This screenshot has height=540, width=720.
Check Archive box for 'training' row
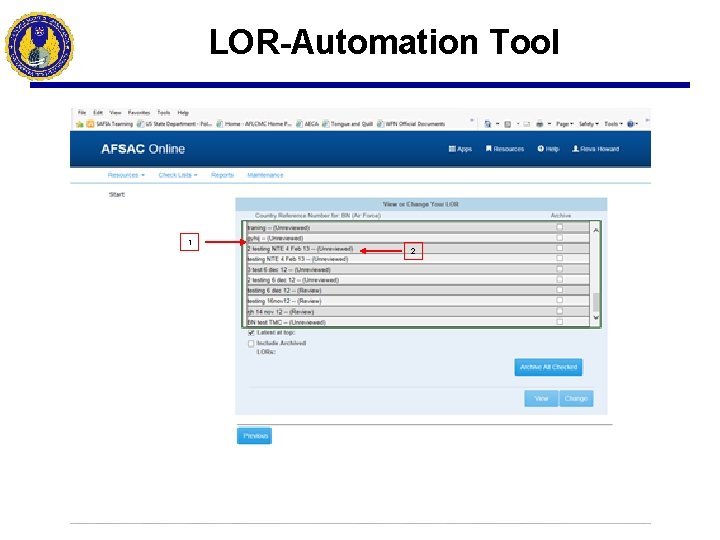click(x=559, y=227)
